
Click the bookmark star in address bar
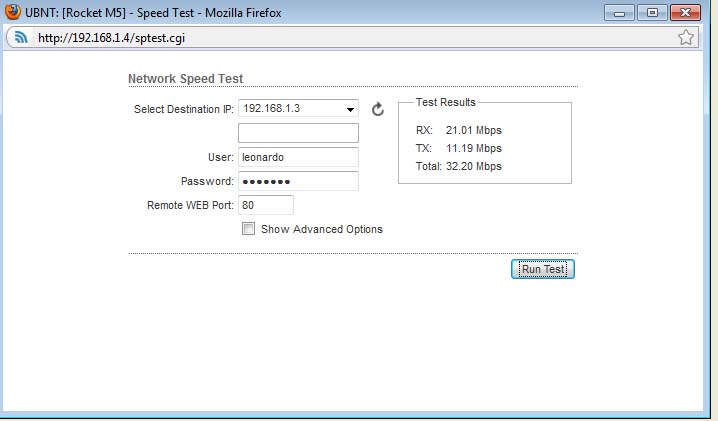point(686,38)
